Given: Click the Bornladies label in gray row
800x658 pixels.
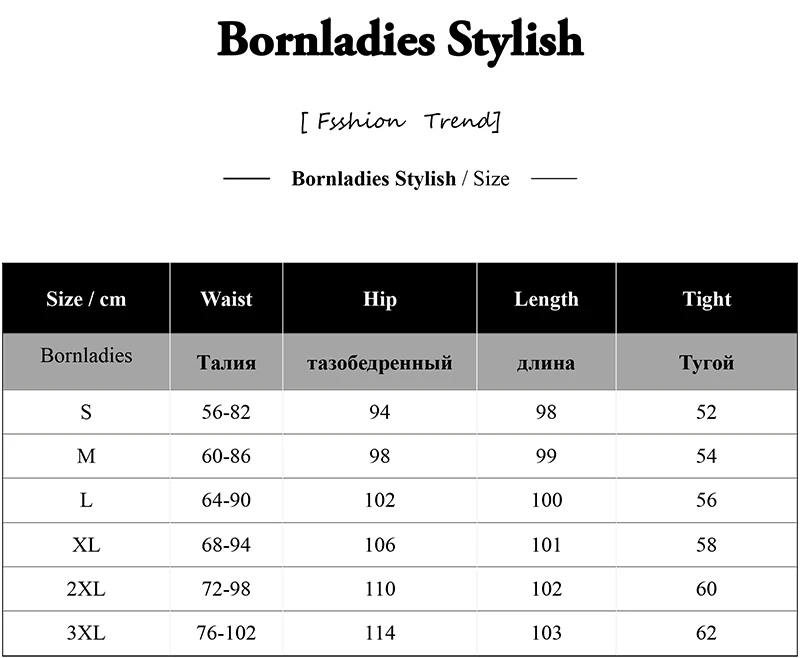Looking at the screenshot, I should (x=86, y=356).
